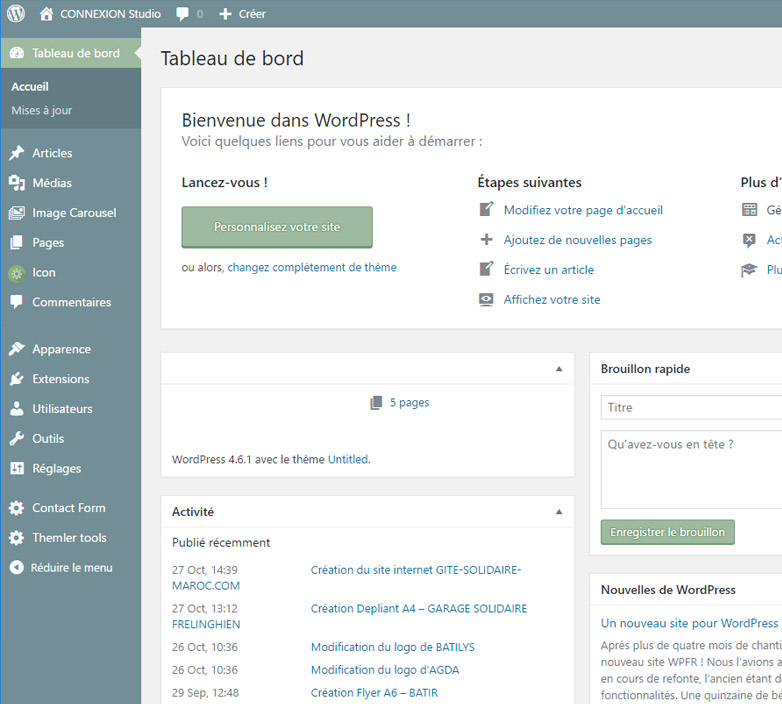782x704 pixels.
Task: Click the Utilisateurs person icon
Action: click(16, 409)
